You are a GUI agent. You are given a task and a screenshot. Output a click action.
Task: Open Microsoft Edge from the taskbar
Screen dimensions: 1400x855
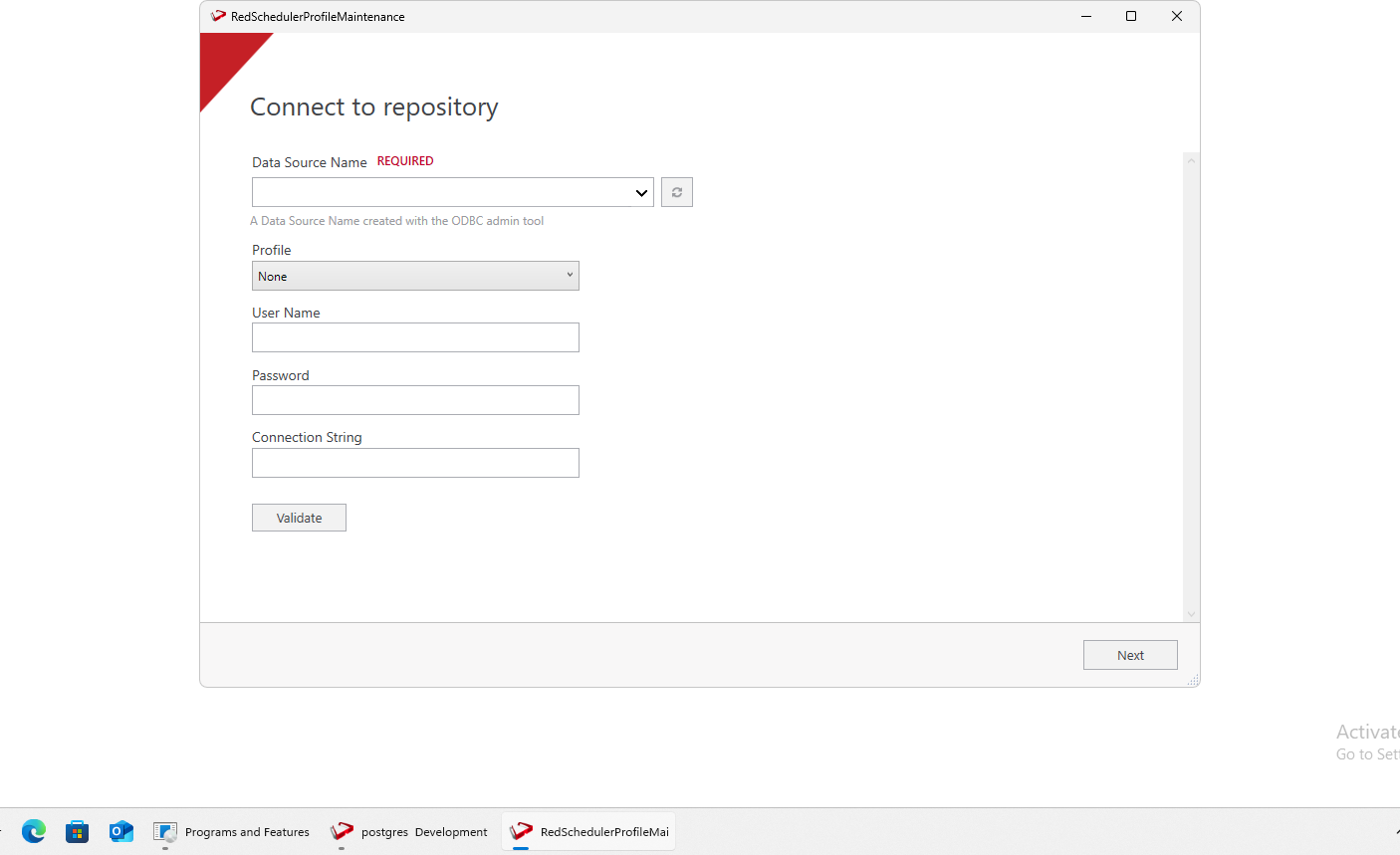coord(34,831)
